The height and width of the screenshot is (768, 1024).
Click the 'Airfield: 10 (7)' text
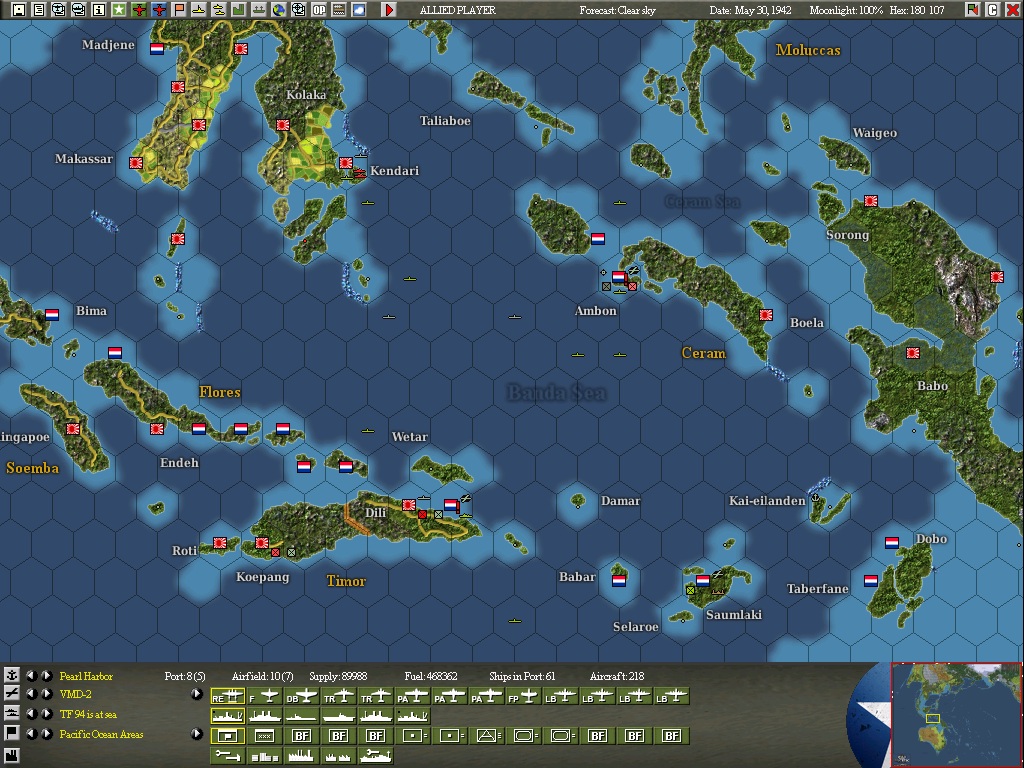point(263,676)
